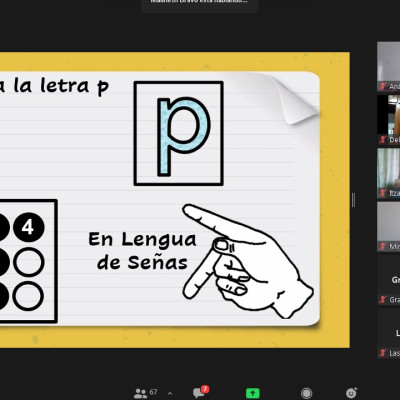Open the Participants panel icon

(140, 393)
